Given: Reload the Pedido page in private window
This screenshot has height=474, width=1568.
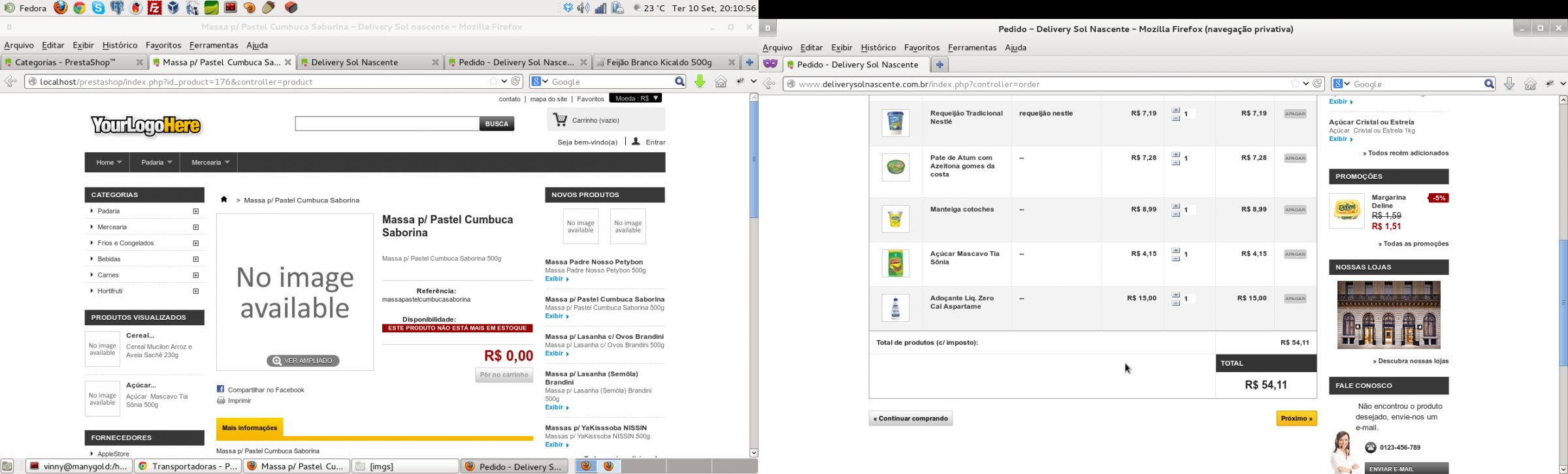Looking at the screenshot, I should click(1318, 84).
